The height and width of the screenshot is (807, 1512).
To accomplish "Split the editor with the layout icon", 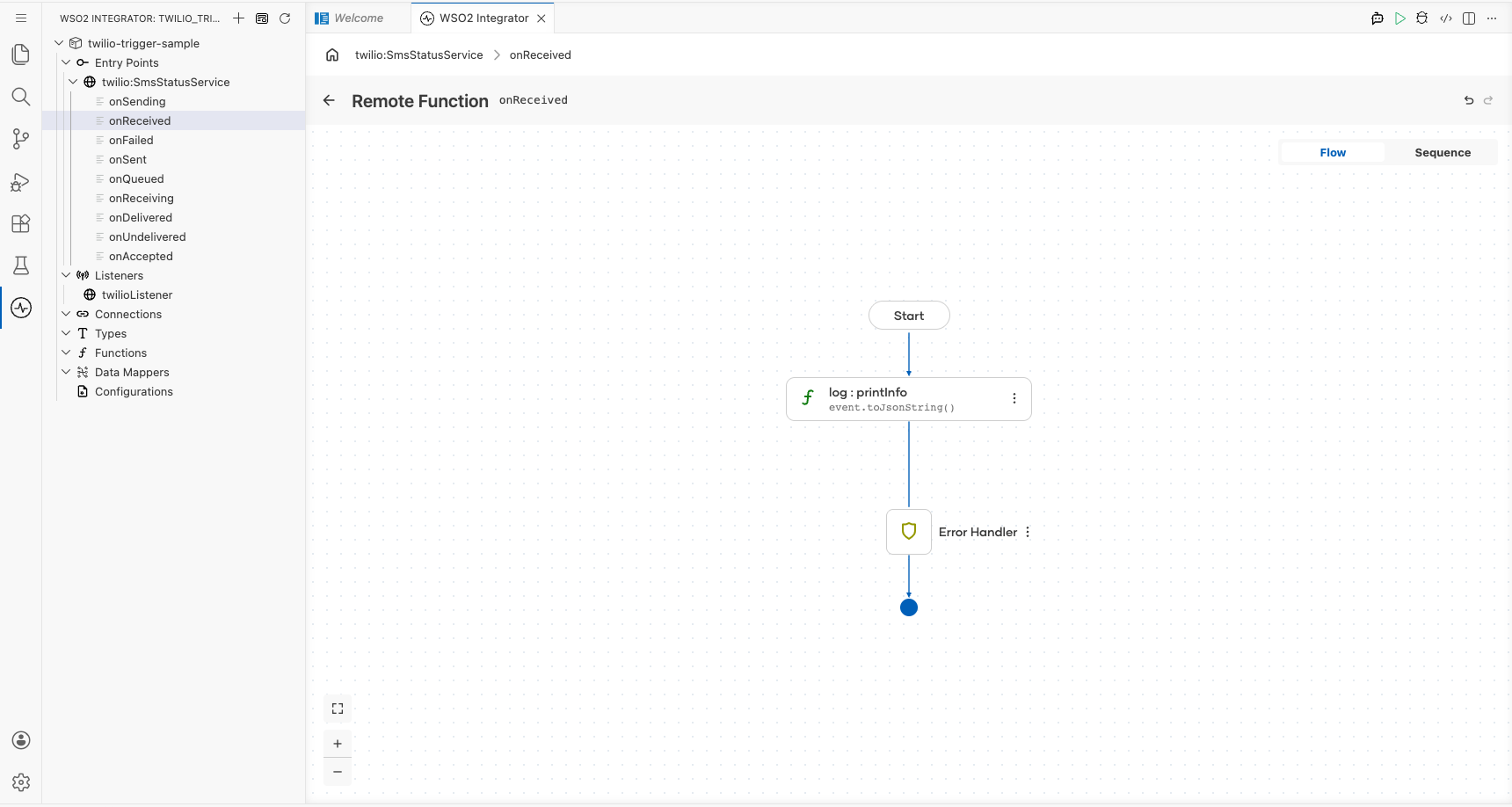I will click(x=1469, y=18).
